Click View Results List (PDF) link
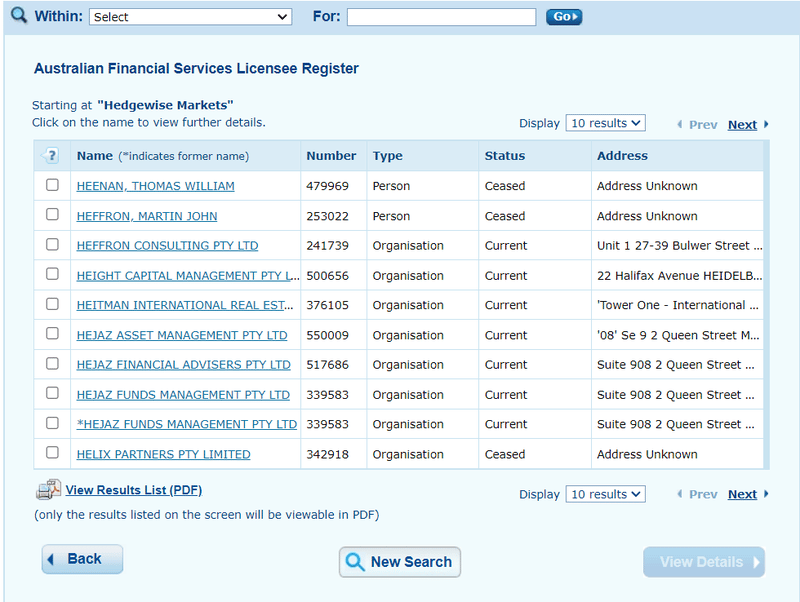800x602 pixels. pos(134,490)
